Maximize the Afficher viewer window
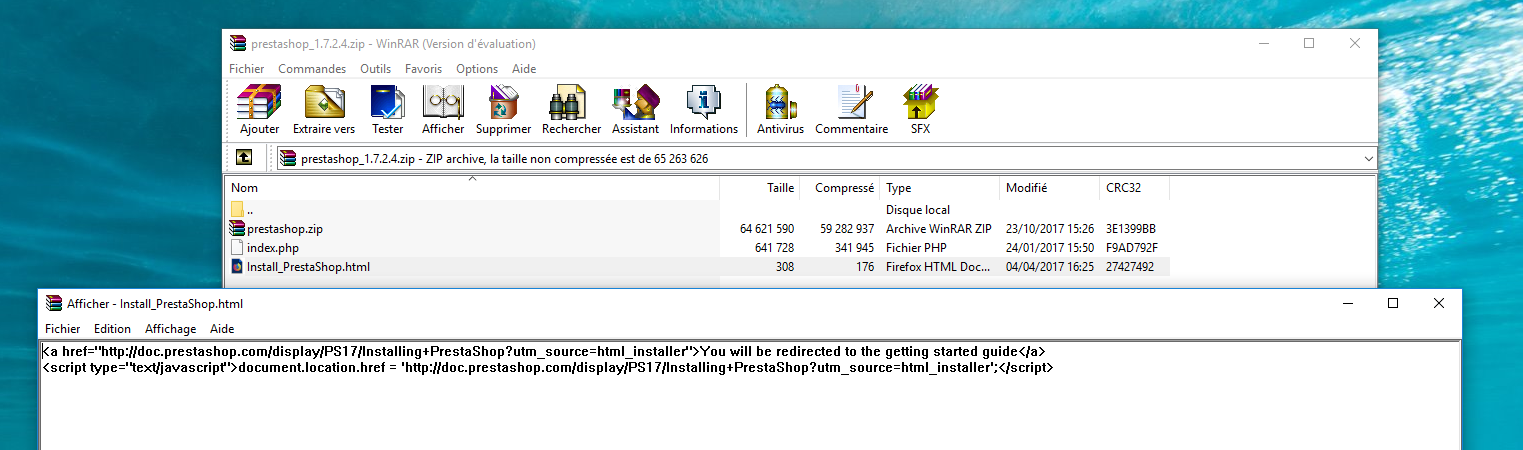This screenshot has width=1523, height=450. (x=1393, y=303)
